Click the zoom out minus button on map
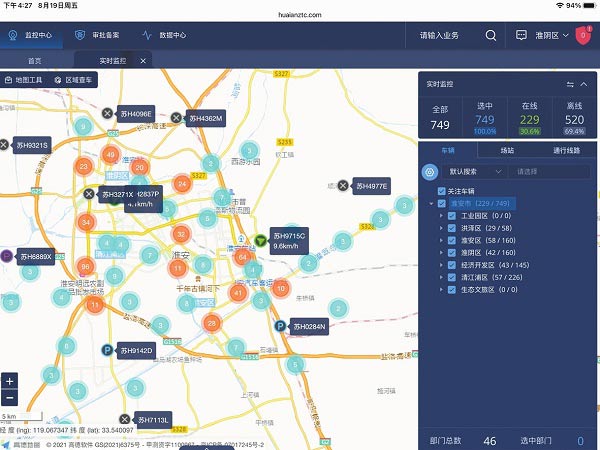The height and width of the screenshot is (450, 600). pyautogui.click(x=10, y=399)
